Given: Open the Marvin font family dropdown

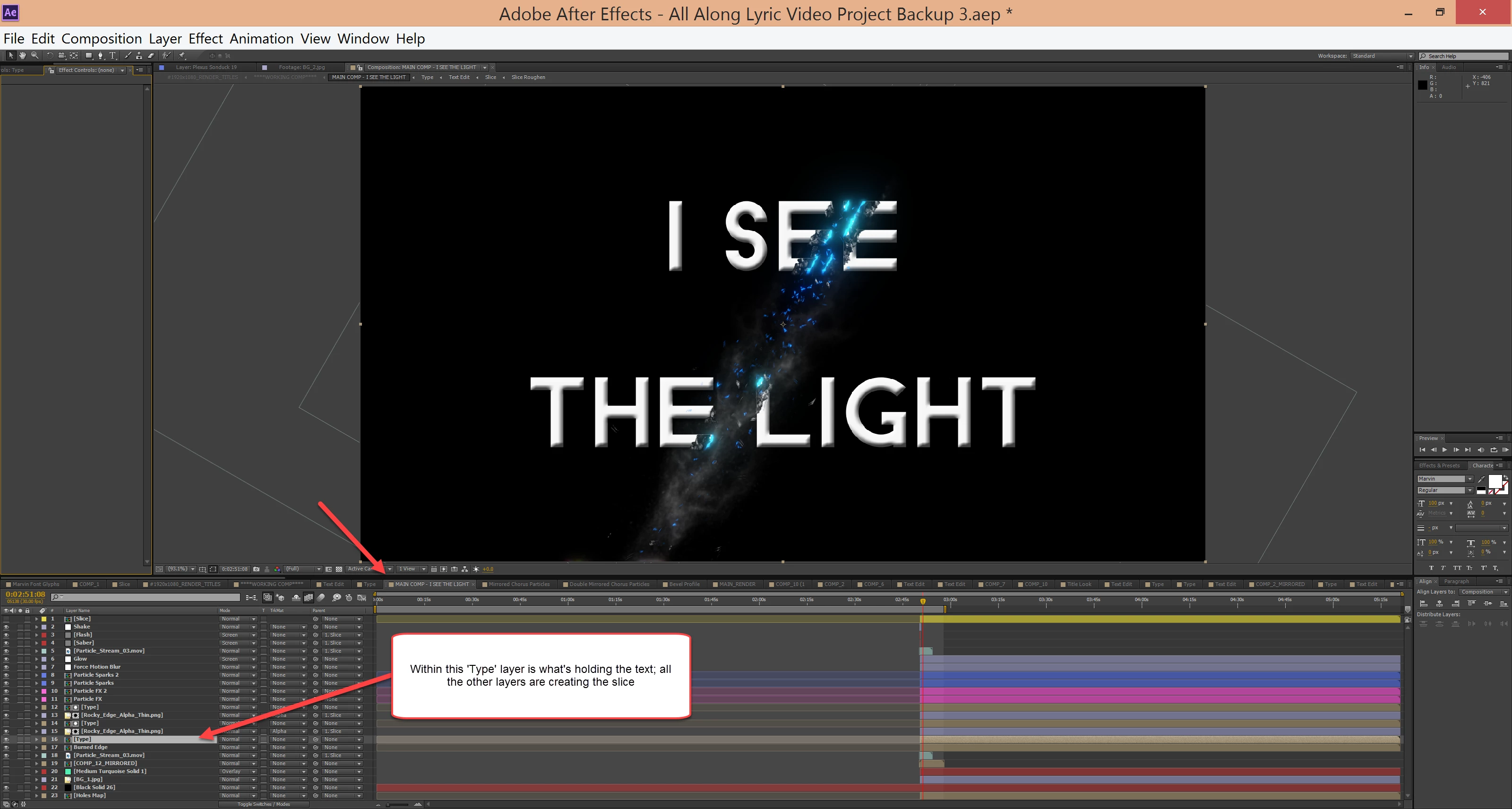Looking at the screenshot, I should [x=1470, y=479].
